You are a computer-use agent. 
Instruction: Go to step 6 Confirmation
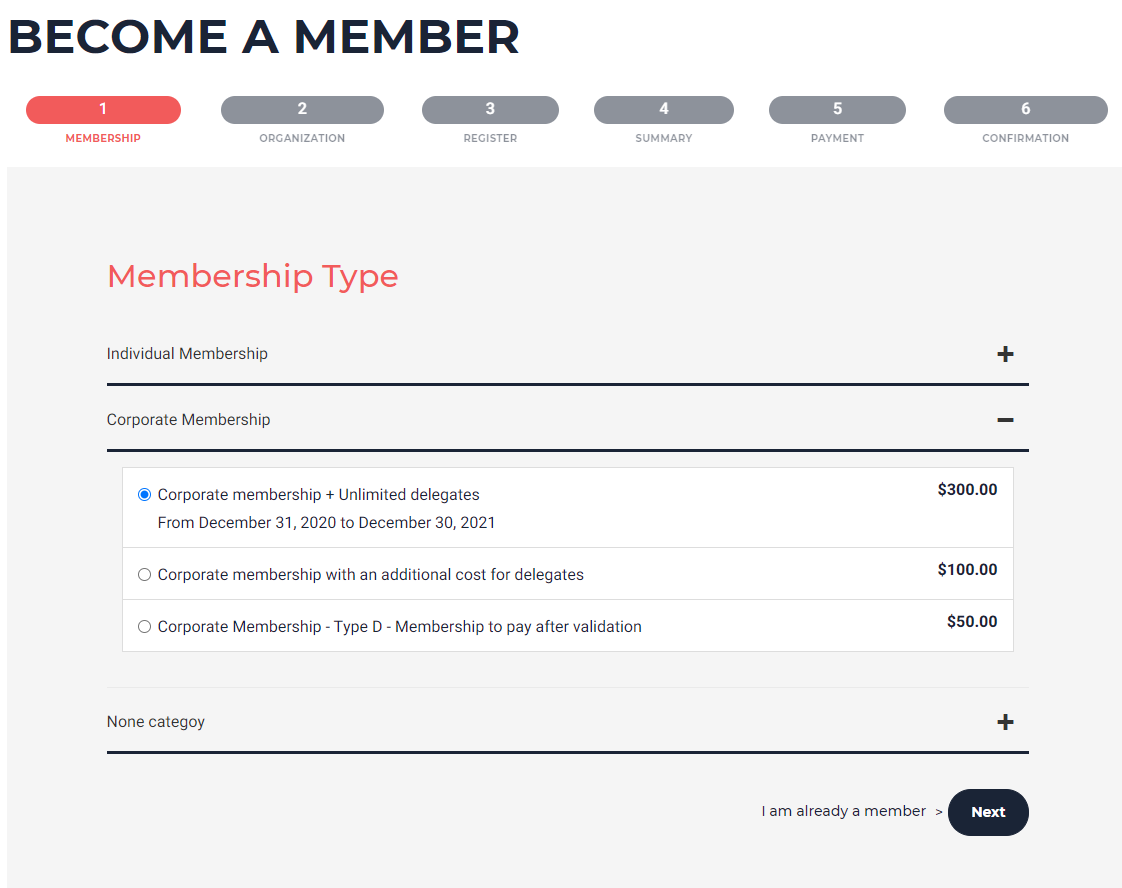1025,110
